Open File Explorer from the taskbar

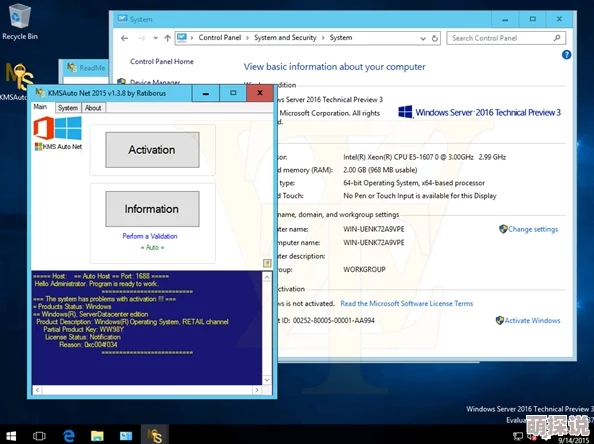click(x=97, y=436)
